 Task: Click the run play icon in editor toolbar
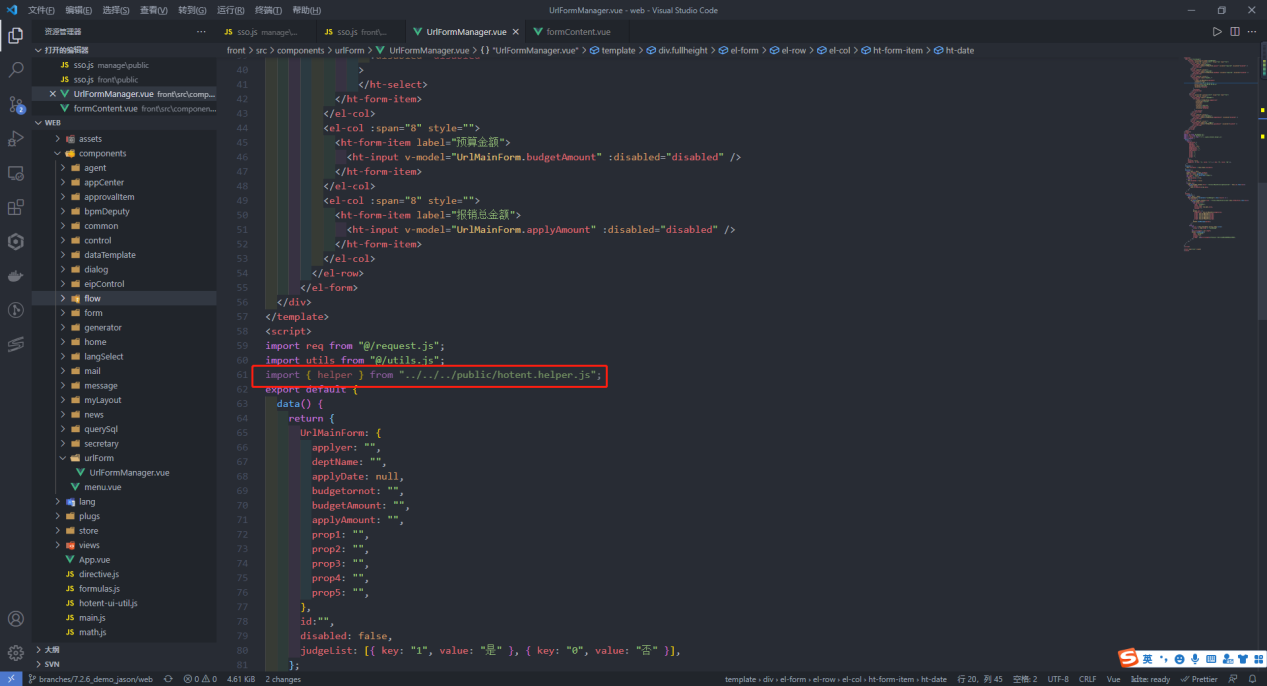click(x=1217, y=32)
